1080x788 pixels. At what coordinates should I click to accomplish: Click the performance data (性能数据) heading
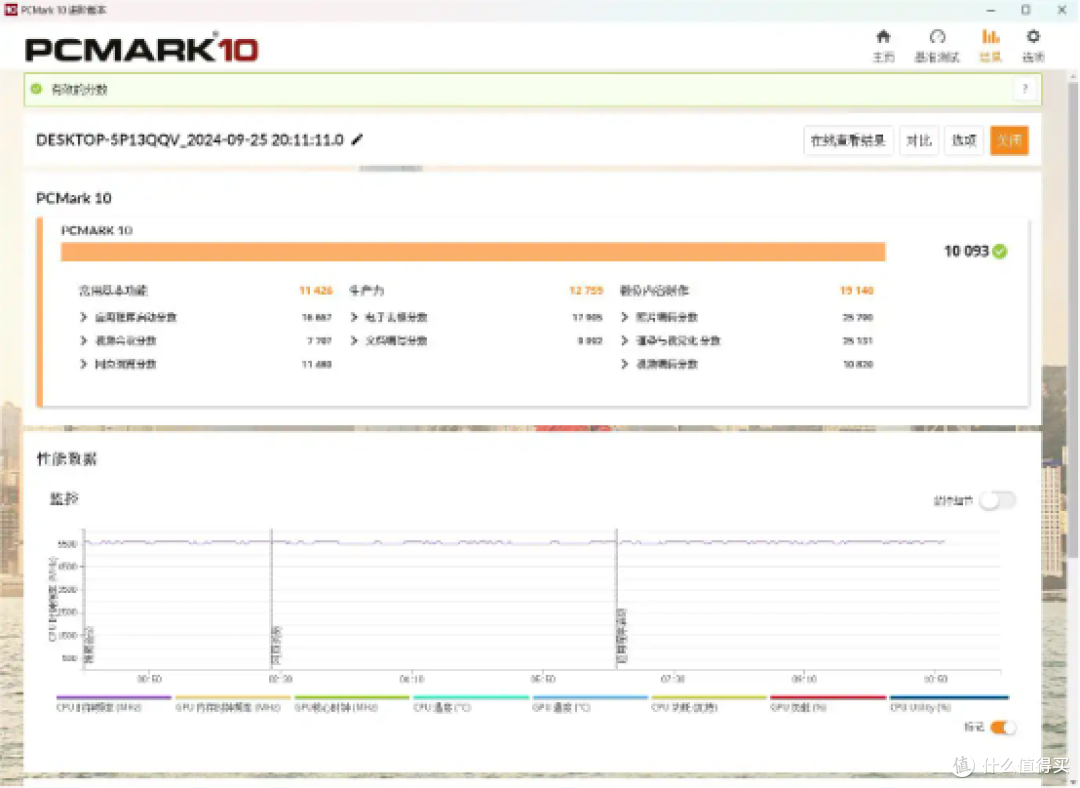(x=67, y=459)
